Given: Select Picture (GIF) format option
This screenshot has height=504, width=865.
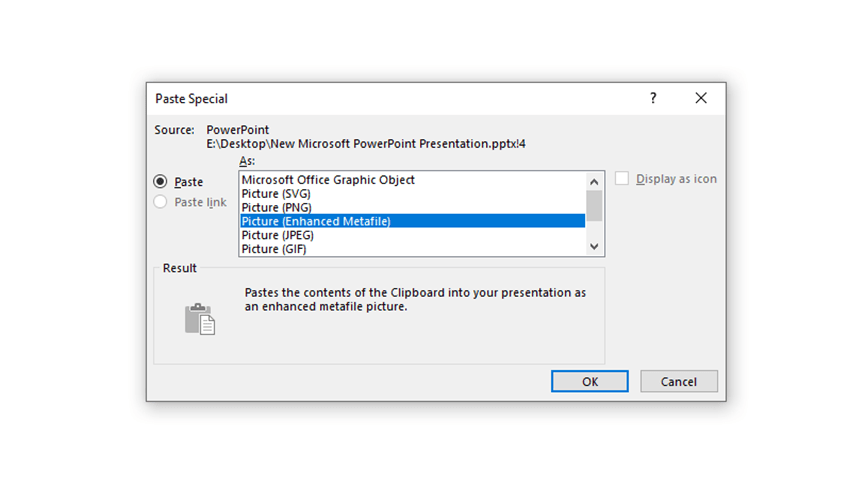Looking at the screenshot, I should pyautogui.click(x=413, y=249).
